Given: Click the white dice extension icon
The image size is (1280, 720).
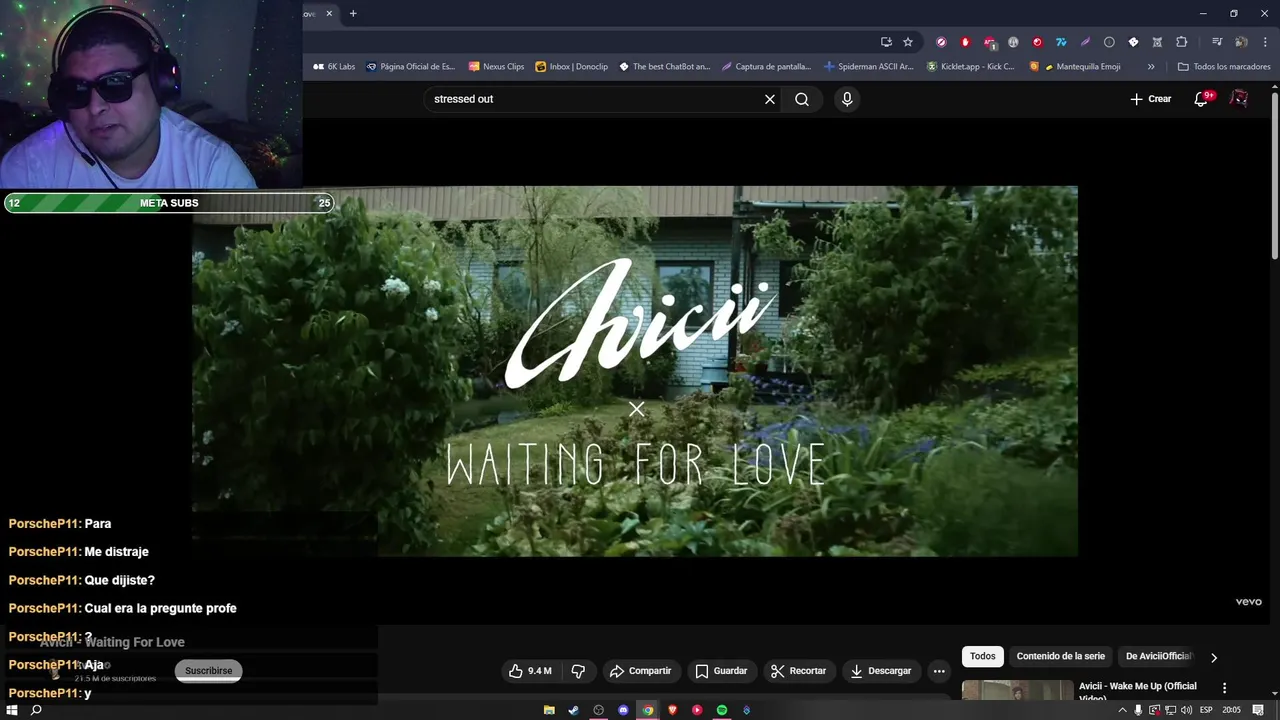Looking at the screenshot, I should pyautogui.click(x=1133, y=42).
